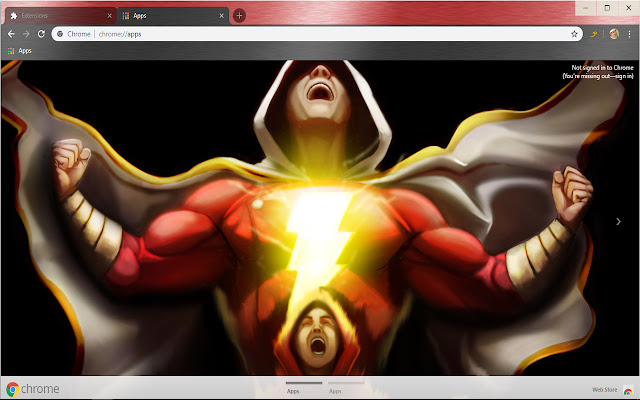Open a new tab with the plus button
This screenshot has width=640, height=400.
pos(239,16)
